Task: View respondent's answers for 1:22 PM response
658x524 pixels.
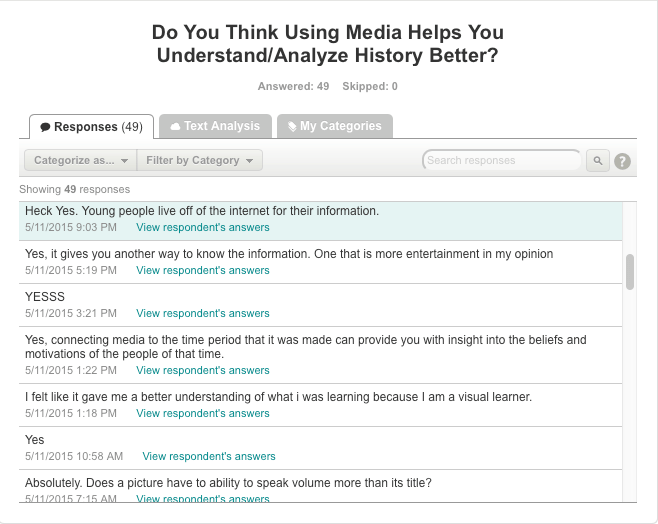Action: click(203, 370)
